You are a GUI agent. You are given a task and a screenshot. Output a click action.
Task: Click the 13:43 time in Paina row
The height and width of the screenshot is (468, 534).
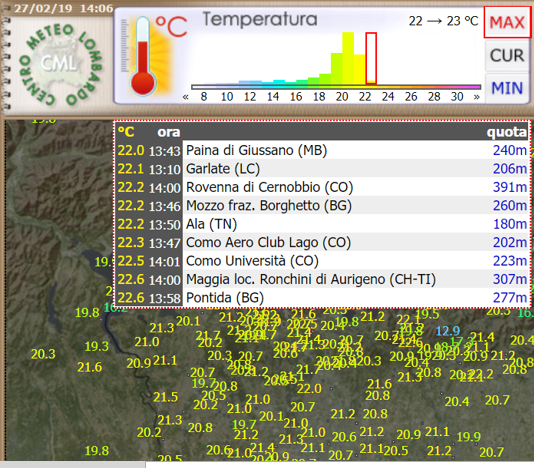(x=164, y=151)
